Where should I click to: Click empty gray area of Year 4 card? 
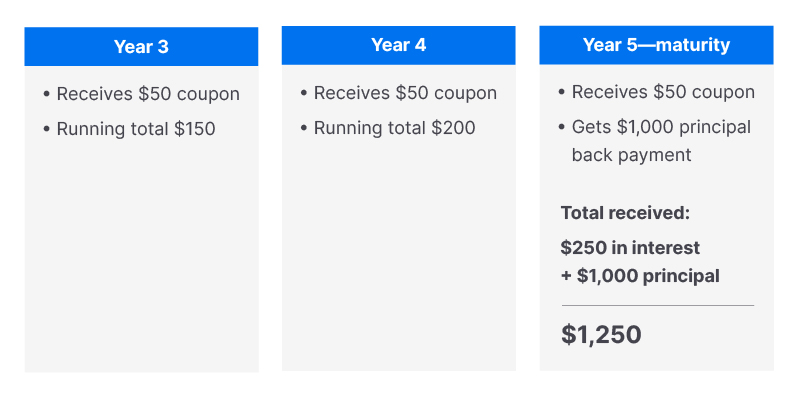click(398, 260)
